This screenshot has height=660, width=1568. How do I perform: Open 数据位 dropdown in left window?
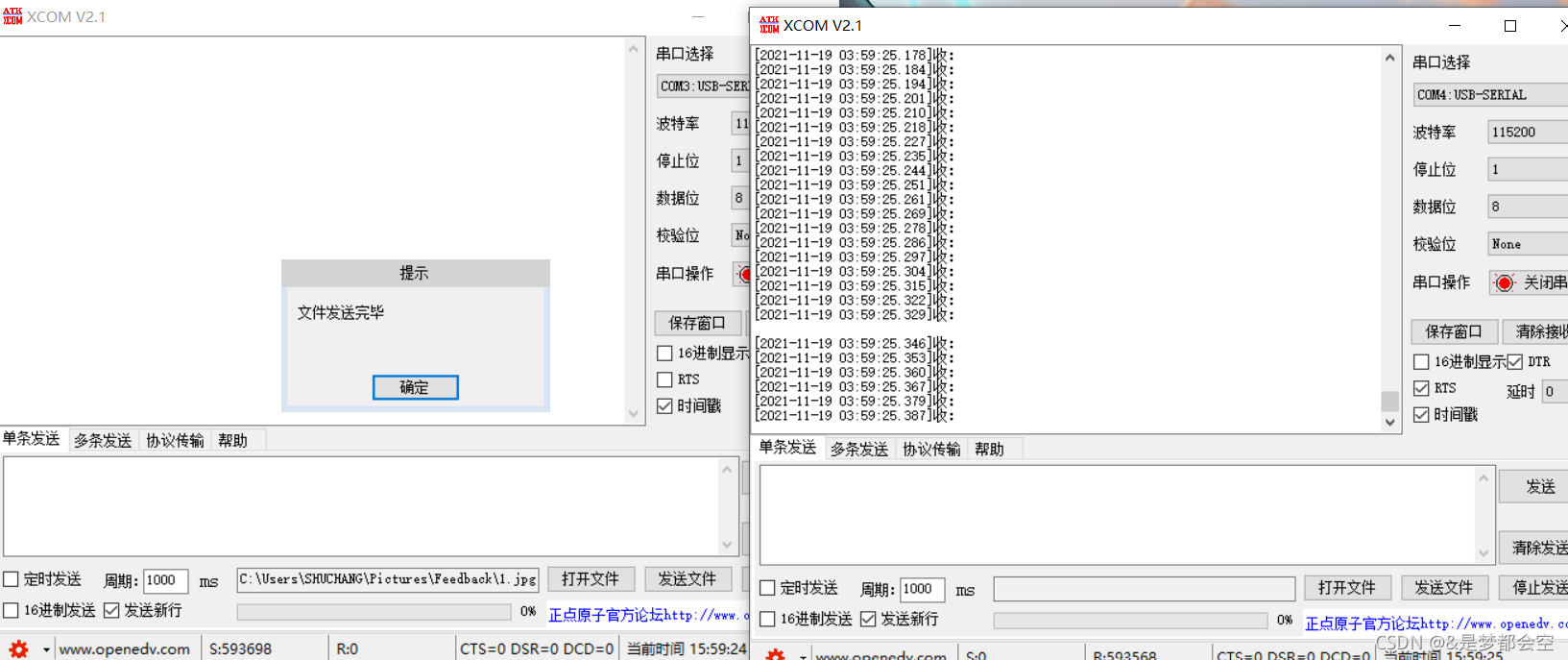click(x=740, y=198)
